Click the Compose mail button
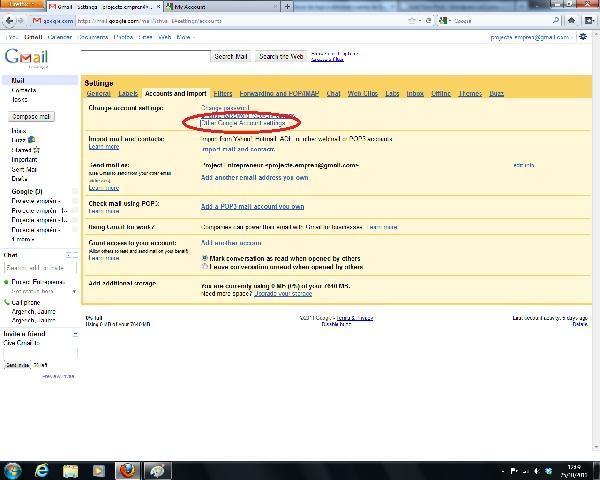This screenshot has height=480, width=600. click(x=31, y=116)
